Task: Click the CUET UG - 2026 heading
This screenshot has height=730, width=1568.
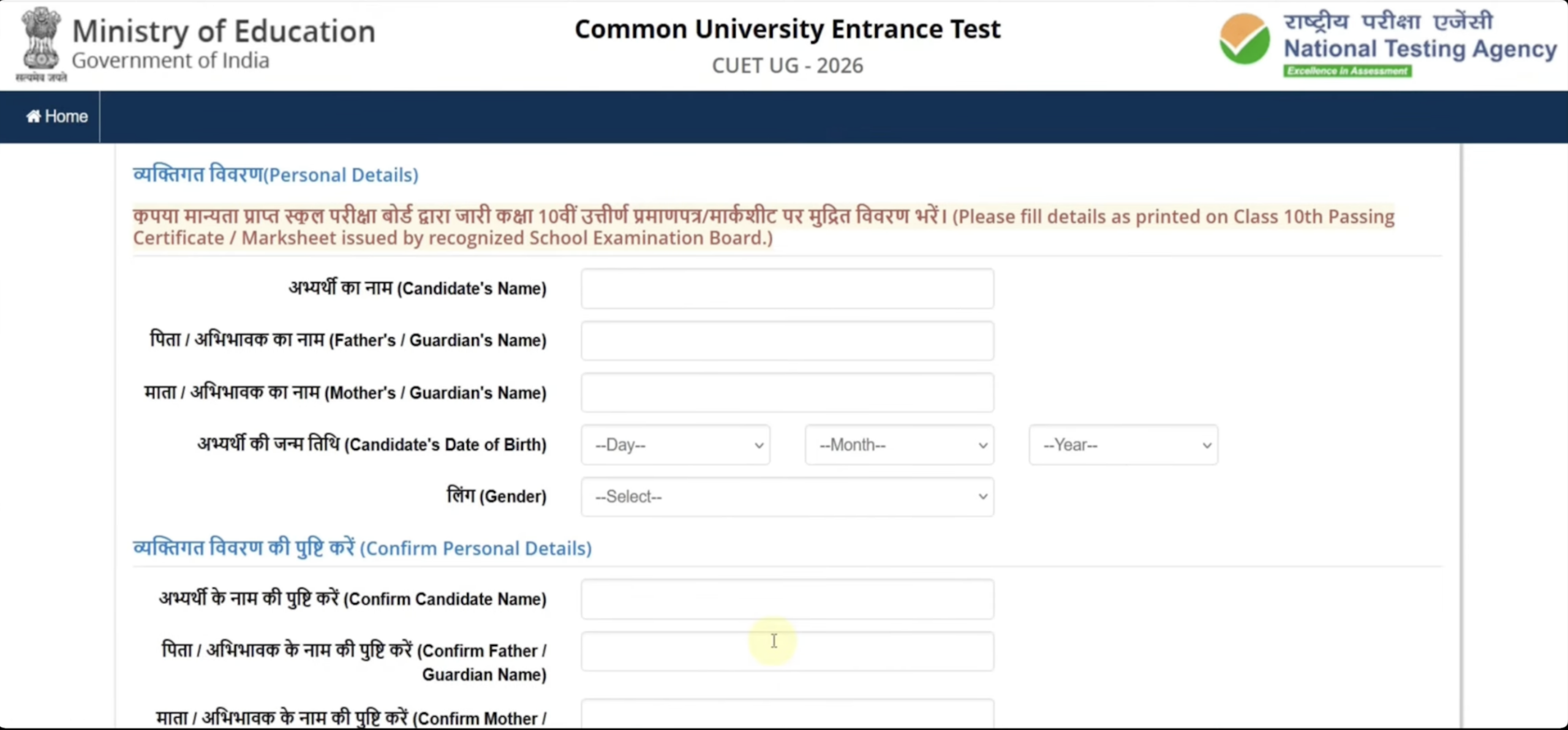Action: tap(788, 65)
